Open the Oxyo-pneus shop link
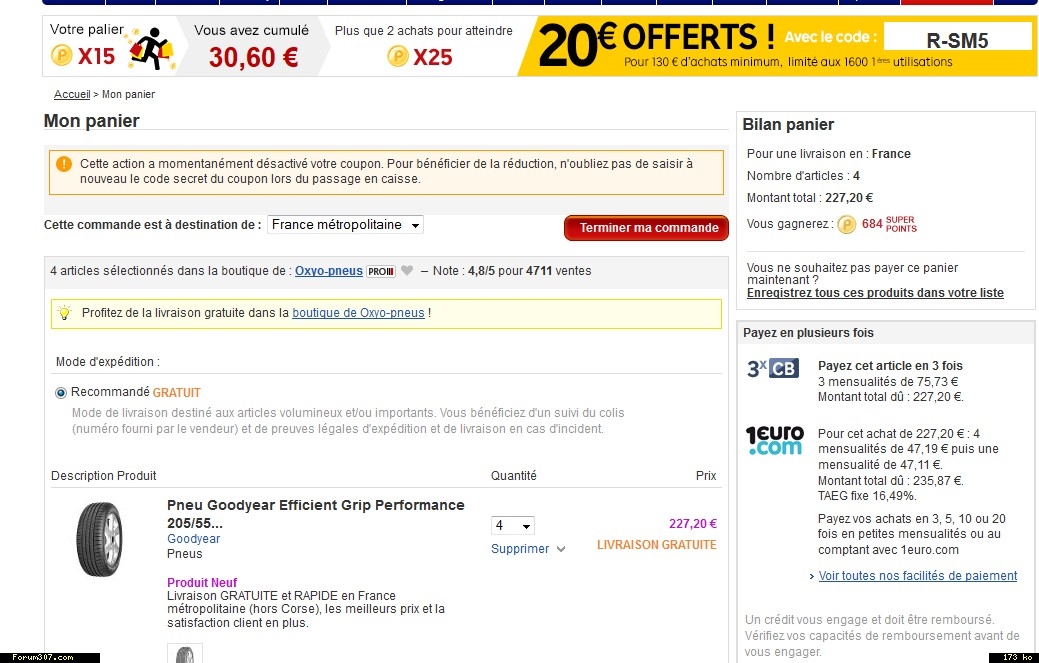 coord(329,271)
